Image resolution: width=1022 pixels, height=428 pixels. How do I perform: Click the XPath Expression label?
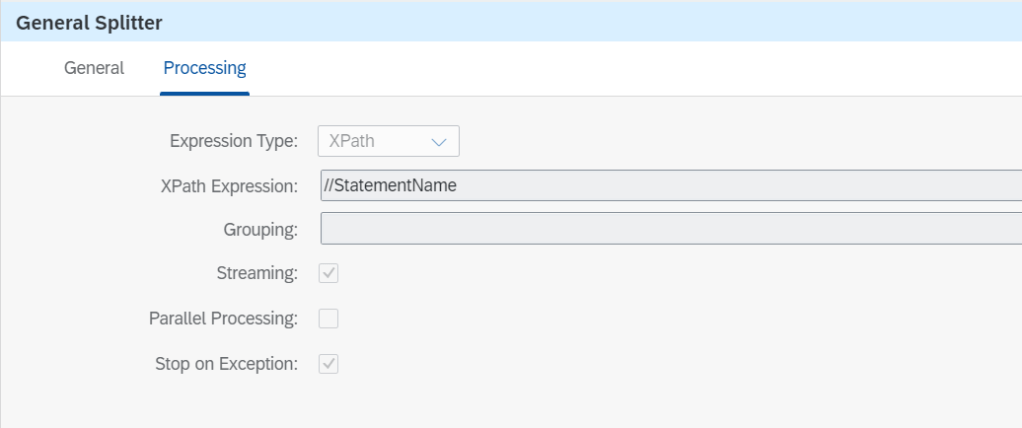tap(229, 185)
